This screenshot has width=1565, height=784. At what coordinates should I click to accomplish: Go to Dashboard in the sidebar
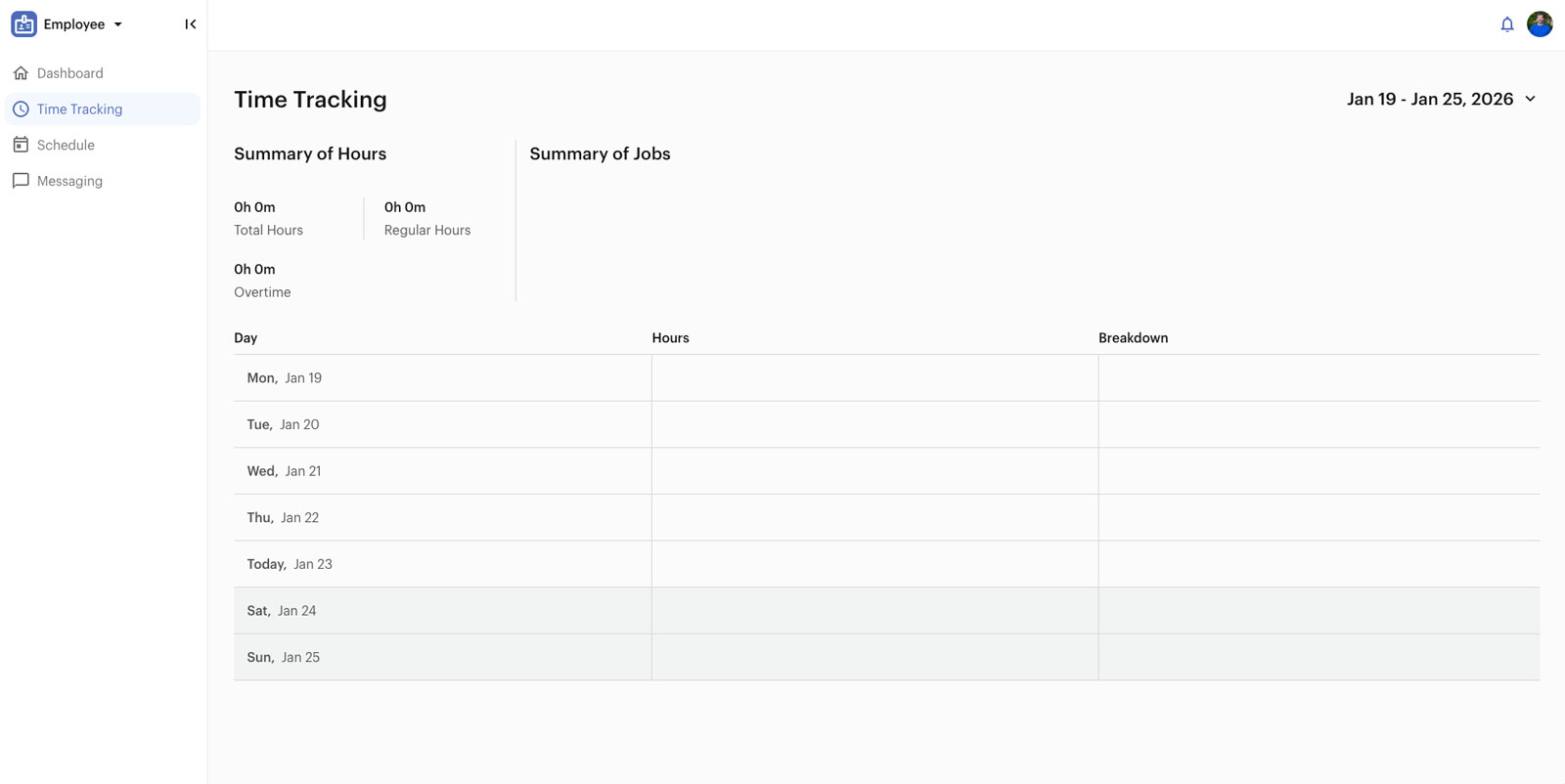(x=69, y=73)
